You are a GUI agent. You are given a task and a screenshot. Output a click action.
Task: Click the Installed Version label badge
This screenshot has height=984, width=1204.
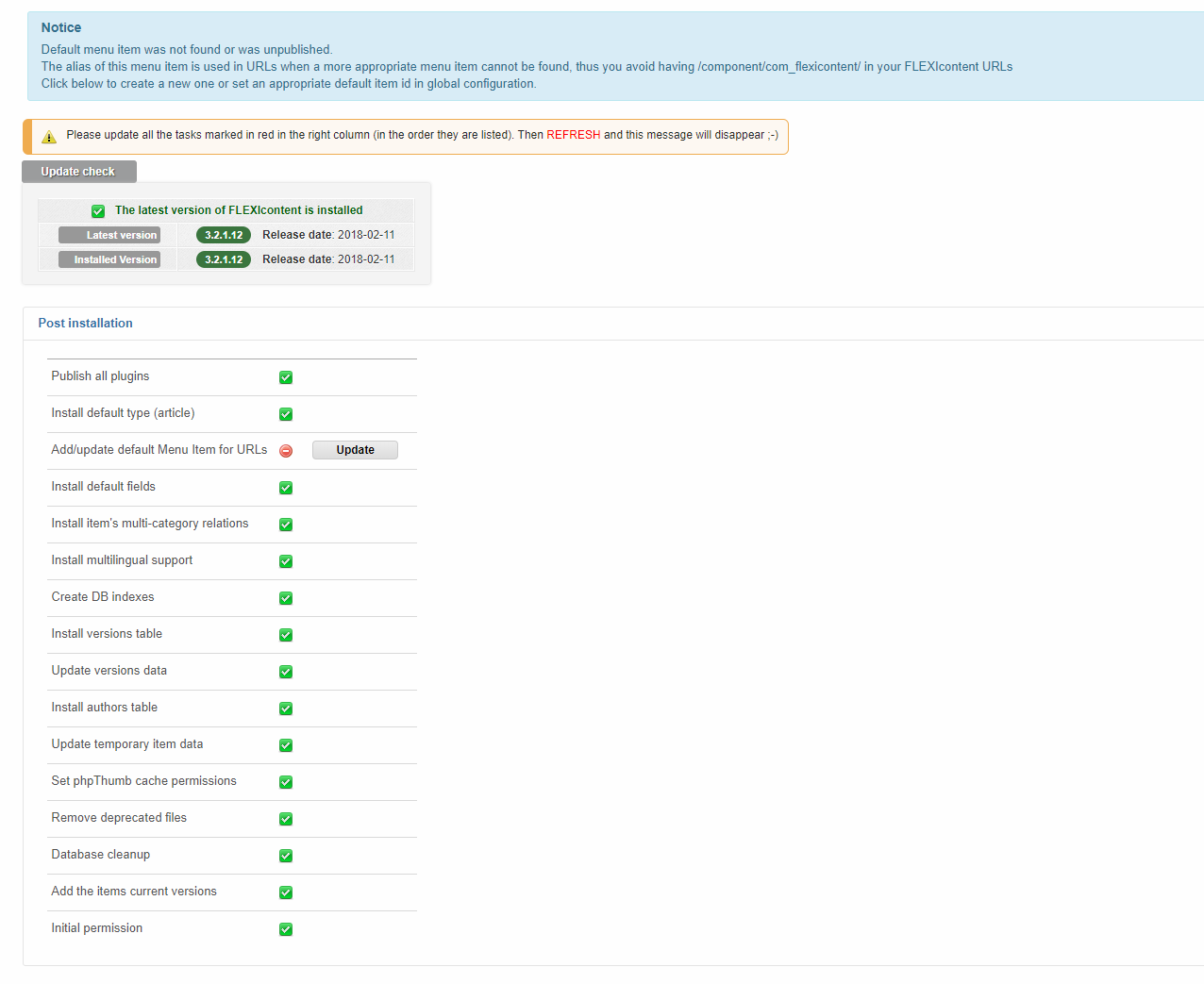(x=109, y=259)
